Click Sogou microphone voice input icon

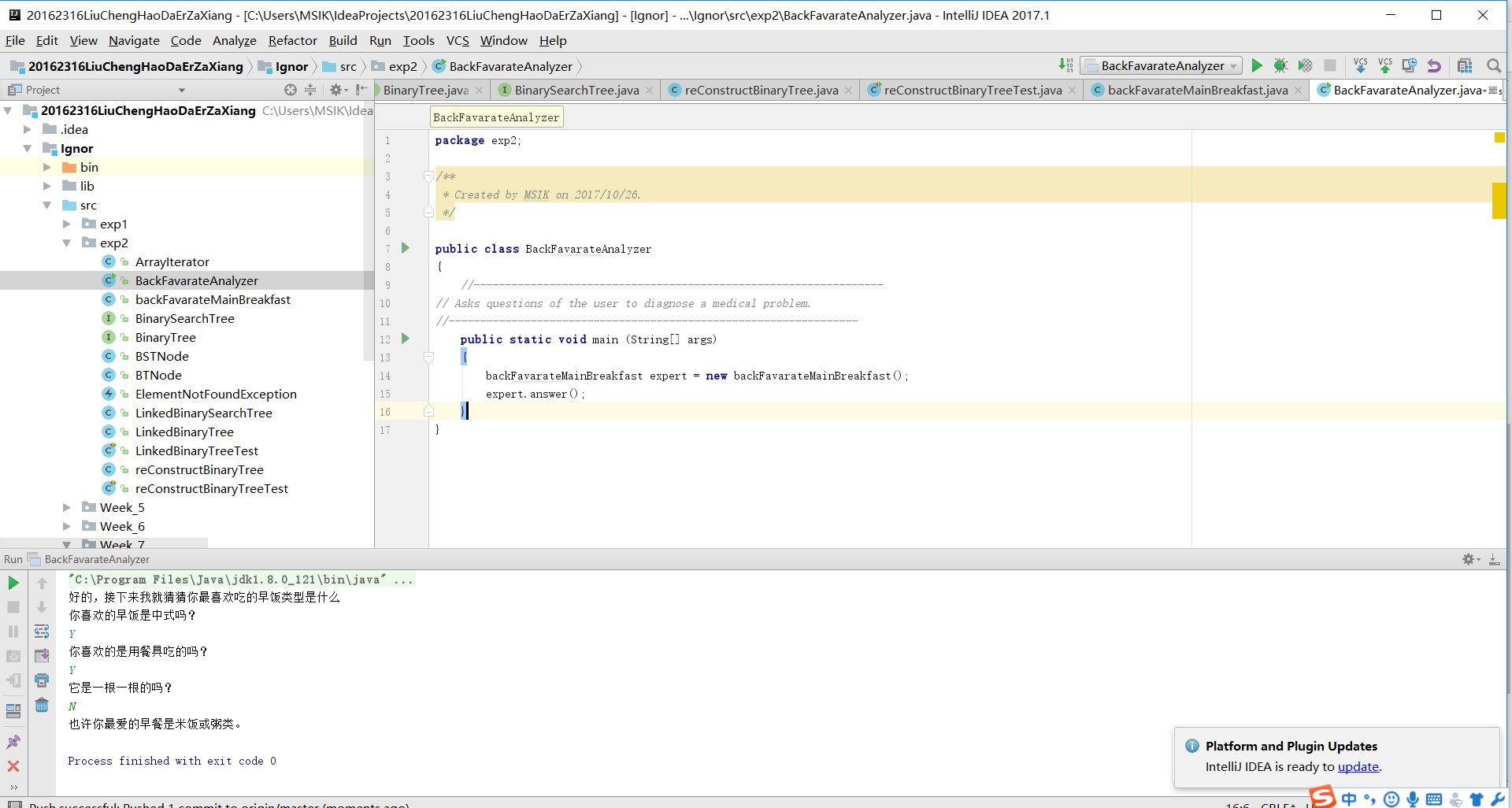1413,799
